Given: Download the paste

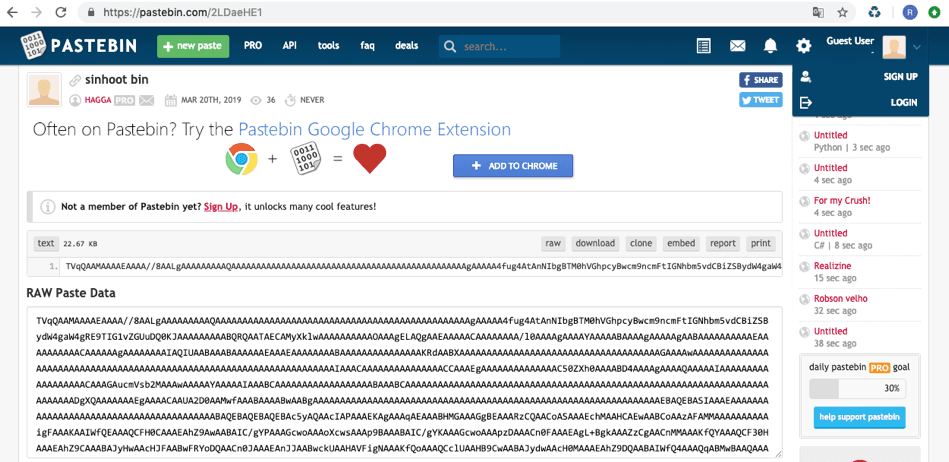Looking at the screenshot, I should (595, 243).
